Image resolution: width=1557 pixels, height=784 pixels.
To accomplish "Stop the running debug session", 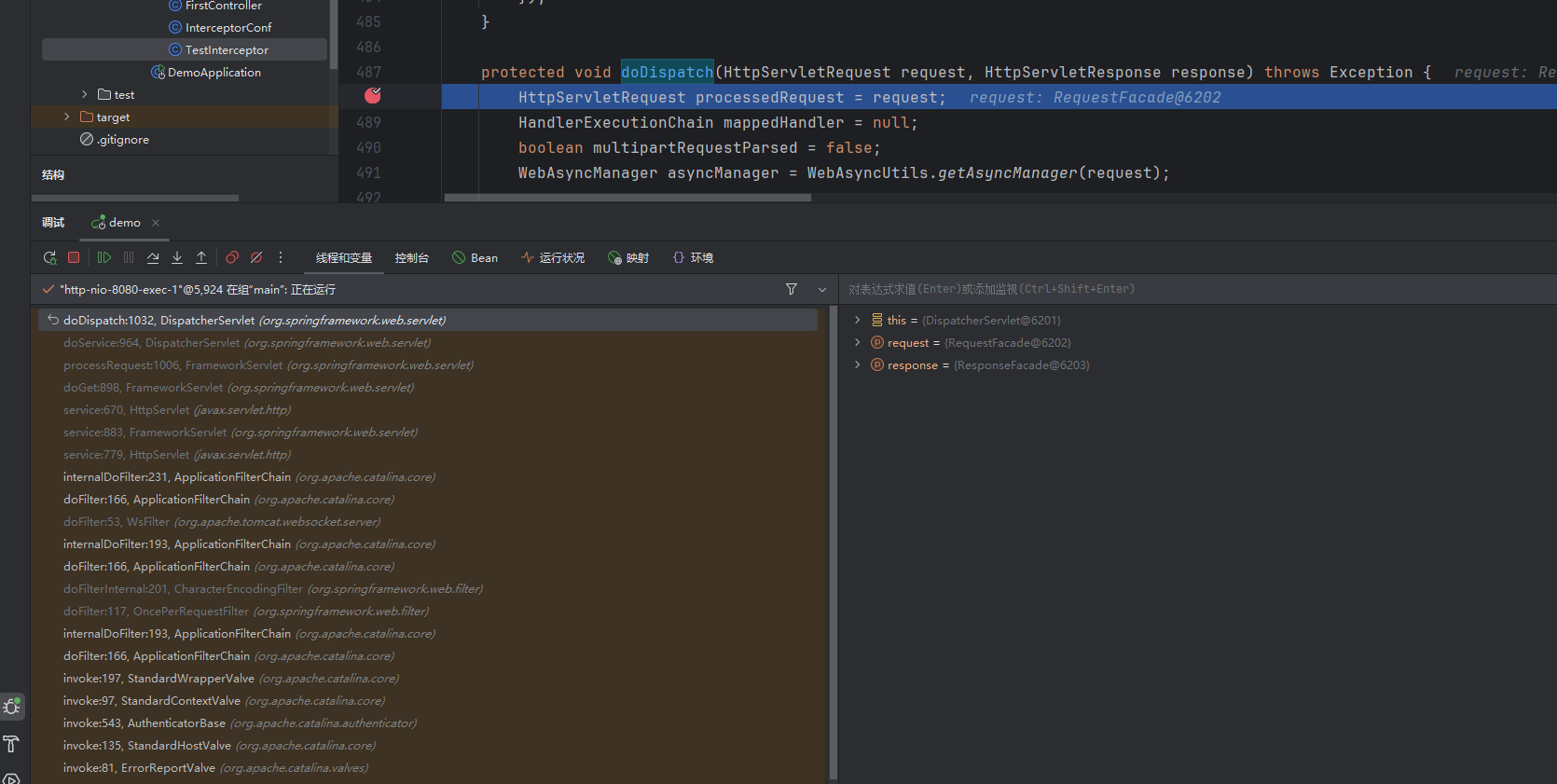I will coord(74,258).
